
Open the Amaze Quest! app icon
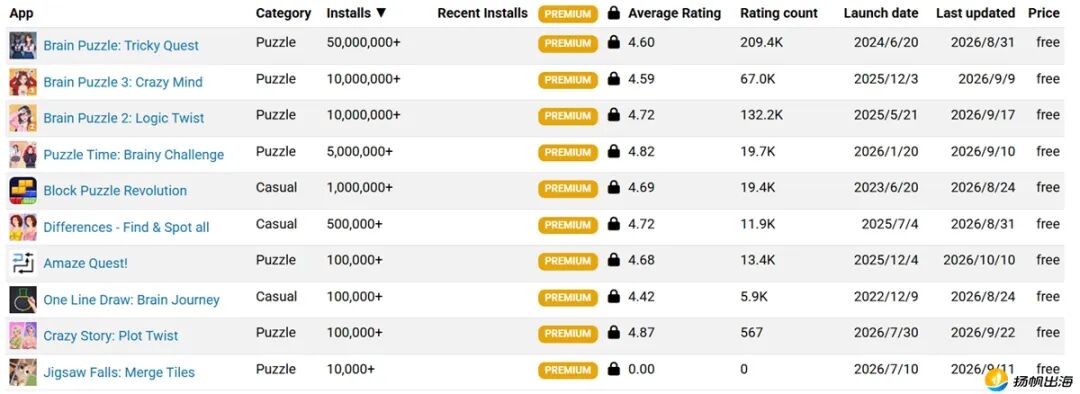(x=23, y=263)
